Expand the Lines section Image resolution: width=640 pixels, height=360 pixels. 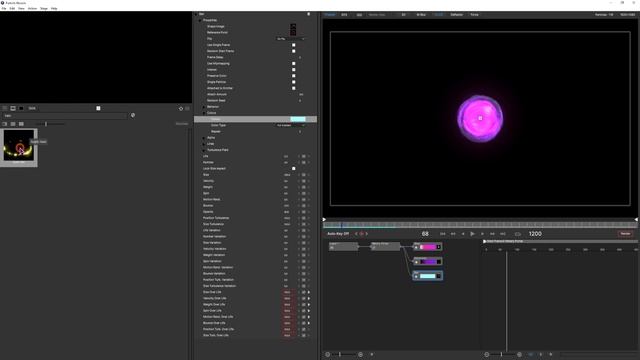point(204,144)
